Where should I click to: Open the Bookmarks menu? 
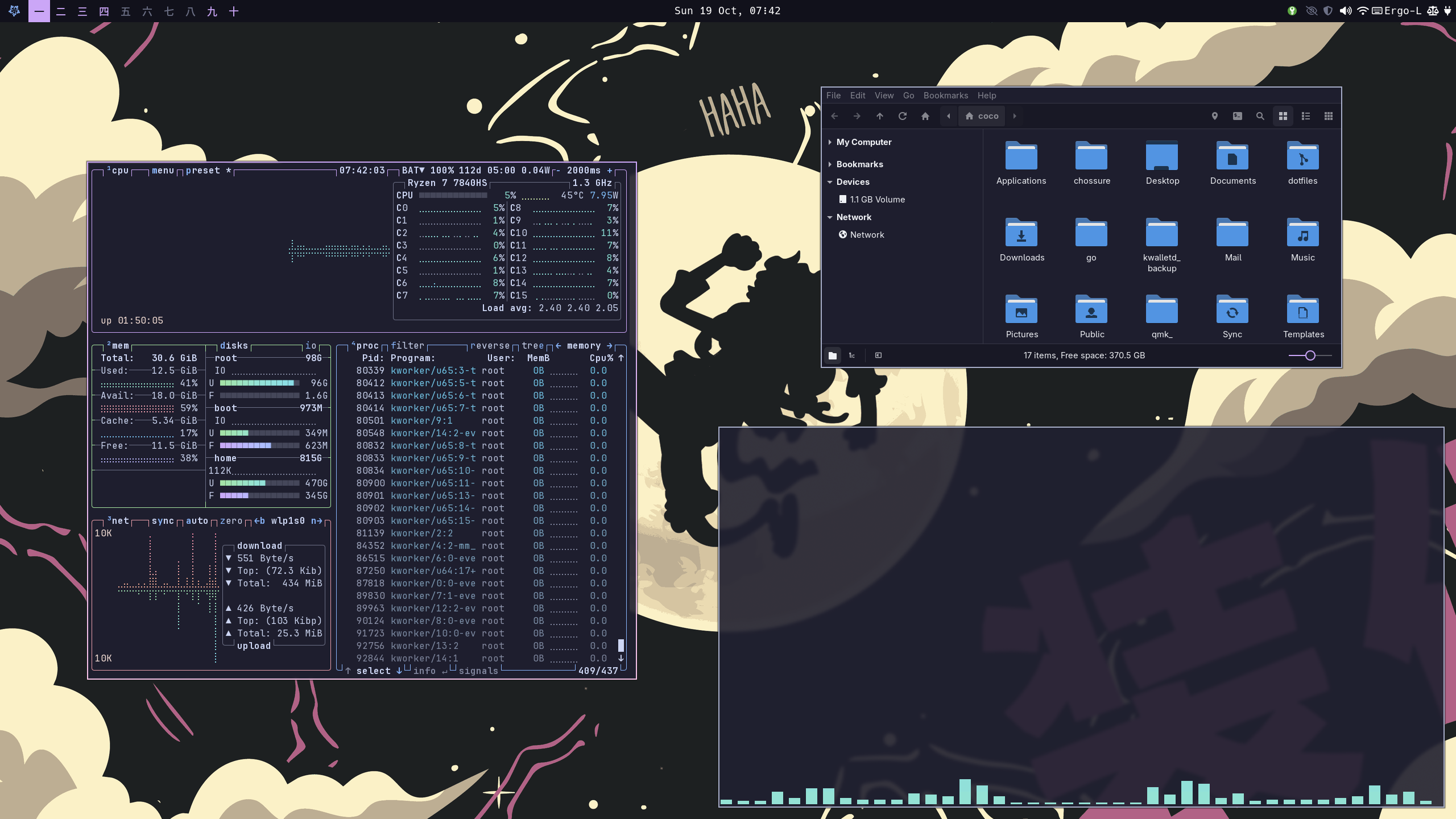(x=945, y=95)
